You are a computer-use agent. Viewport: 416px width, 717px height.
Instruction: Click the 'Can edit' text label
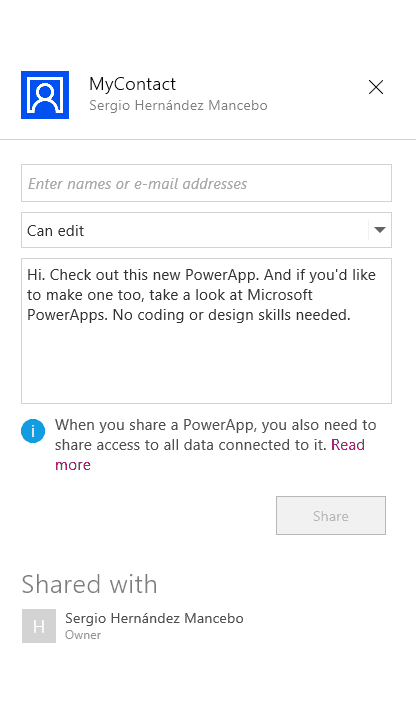coord(55,230)
